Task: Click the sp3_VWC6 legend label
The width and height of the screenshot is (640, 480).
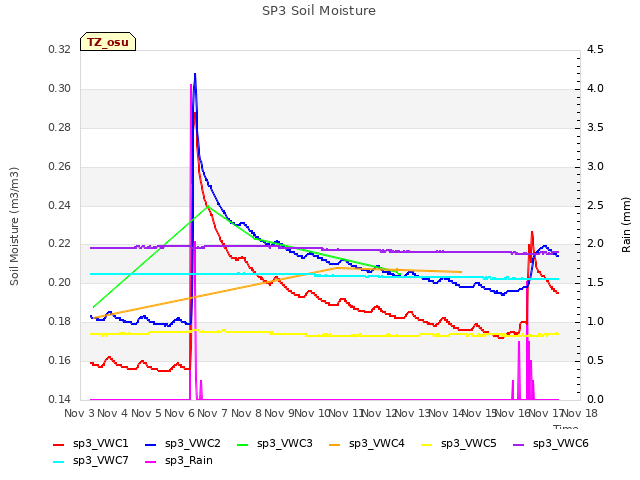Action: [561, 443]
